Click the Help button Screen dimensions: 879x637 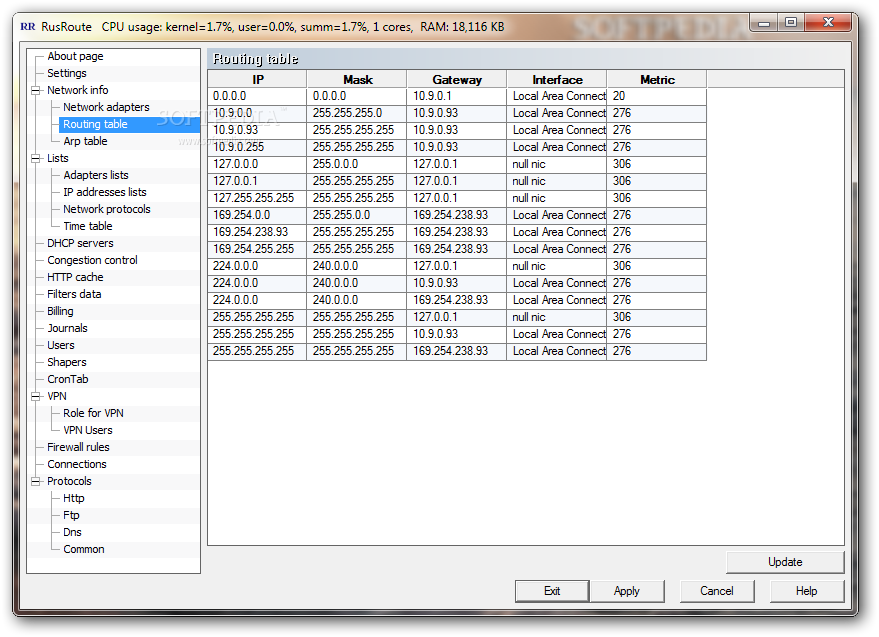point(807,591)
